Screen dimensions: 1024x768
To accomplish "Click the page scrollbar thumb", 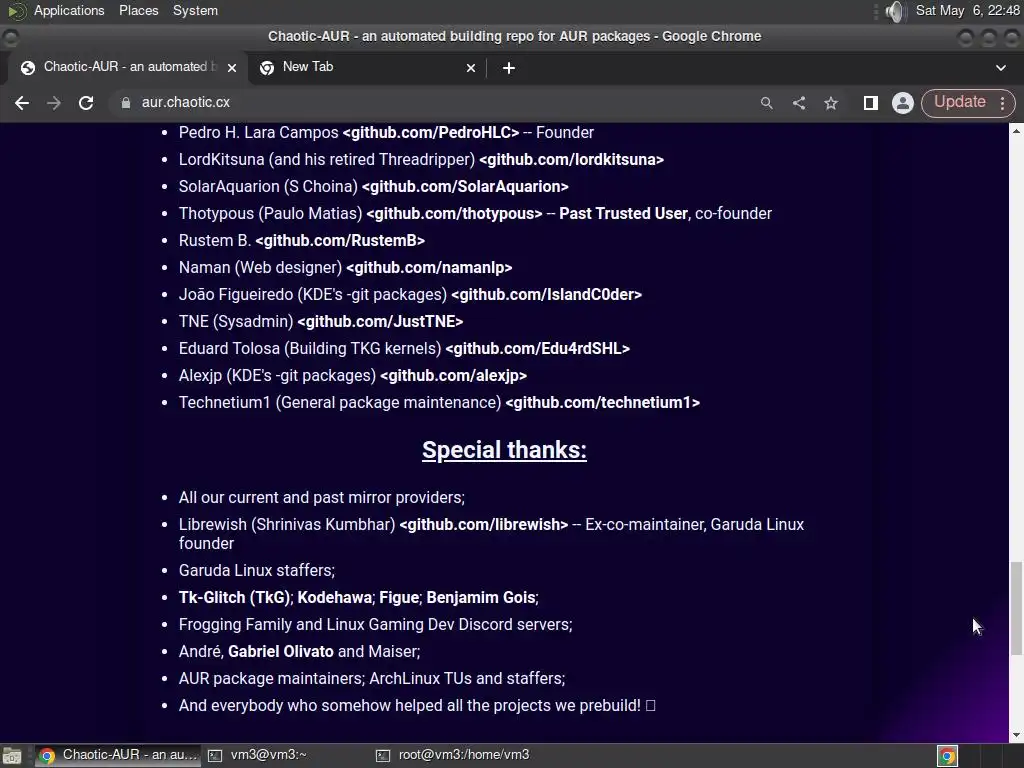I will pos(1016,608).
